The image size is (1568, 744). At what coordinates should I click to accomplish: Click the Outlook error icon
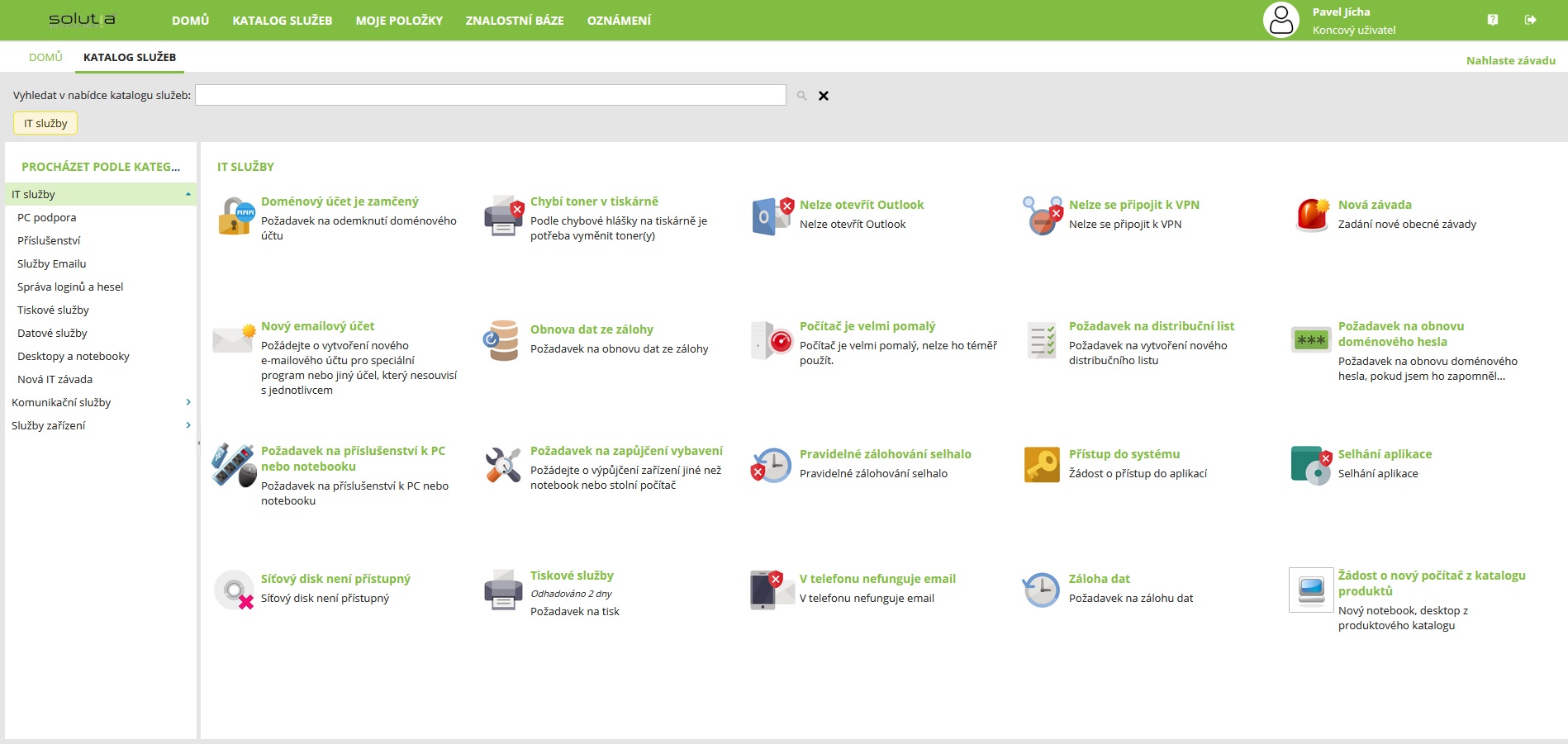772,216
